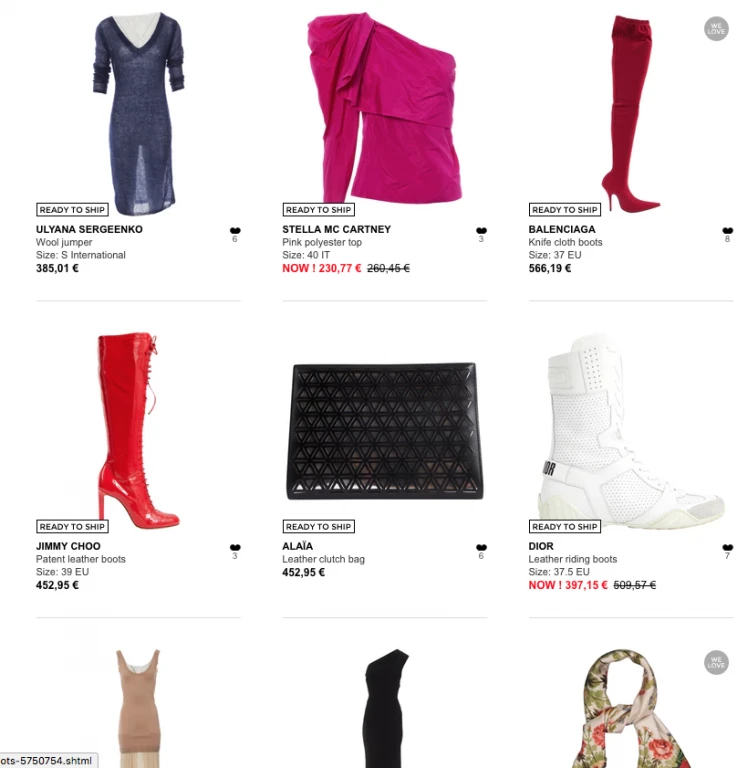
Task: Click heart icon for Stella McCartney top
Action: tap(482, 230)
